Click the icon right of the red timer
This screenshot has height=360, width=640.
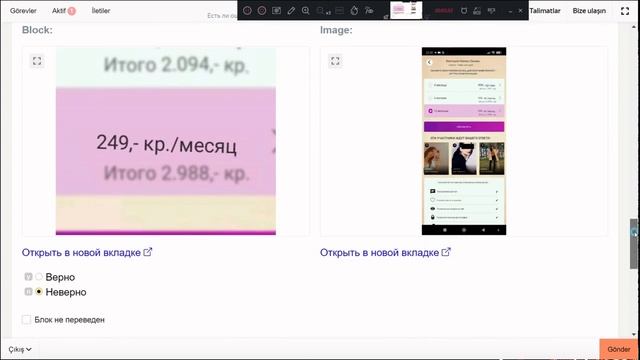click(464, 11)
